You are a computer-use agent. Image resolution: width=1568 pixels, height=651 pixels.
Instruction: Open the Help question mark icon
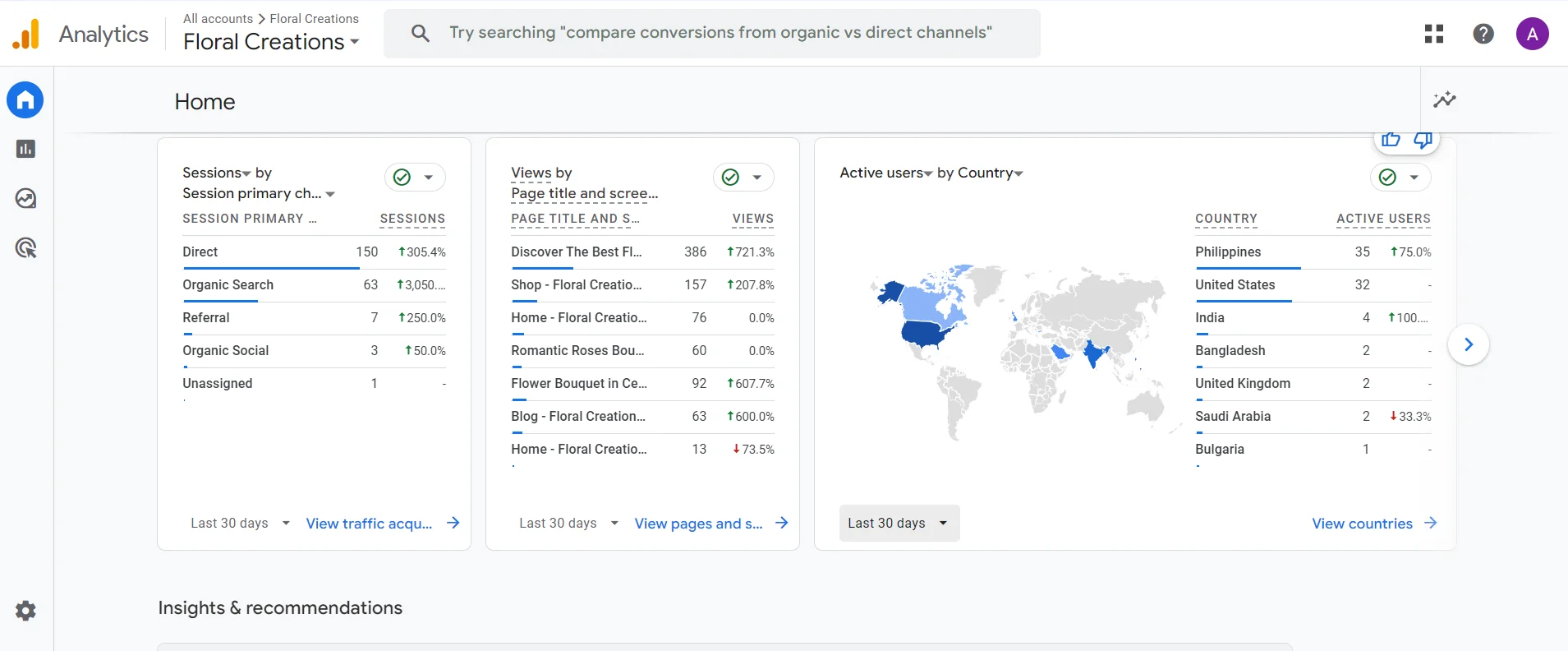[1483, 34]
